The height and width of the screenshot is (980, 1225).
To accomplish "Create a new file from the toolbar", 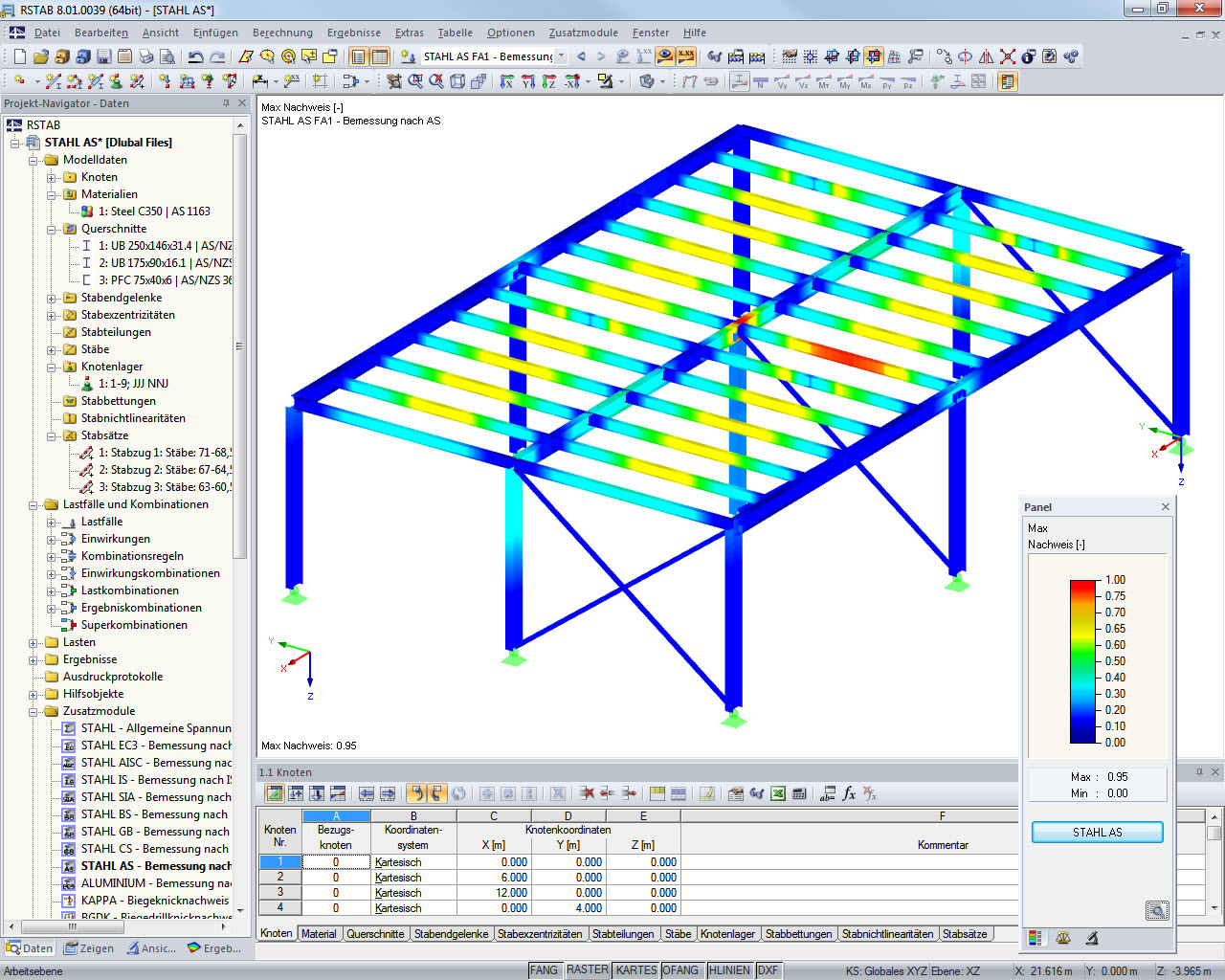I will [x=20, y=56].
